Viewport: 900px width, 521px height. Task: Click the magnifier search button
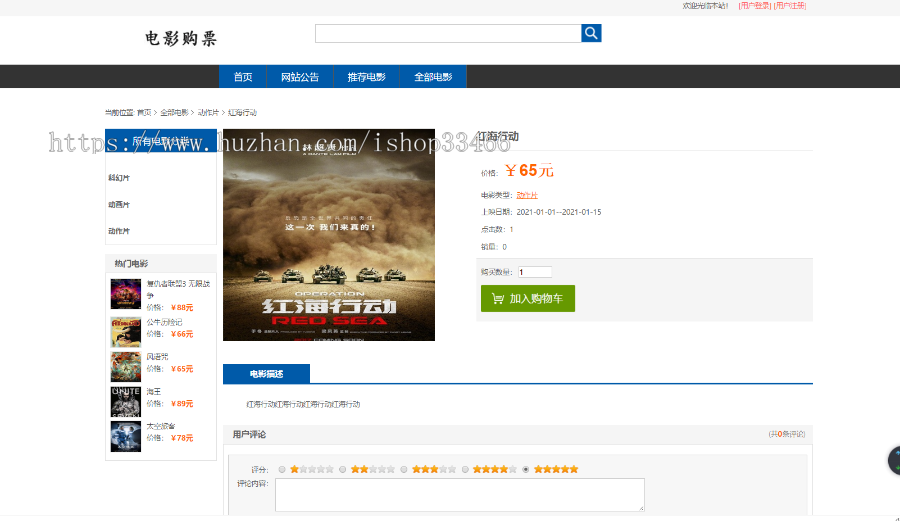(x=591, y=33)
